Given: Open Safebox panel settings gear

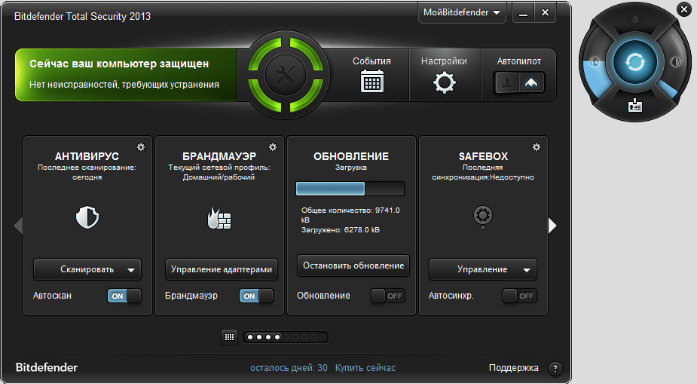Looking at the screenshot, I should 537,147.
